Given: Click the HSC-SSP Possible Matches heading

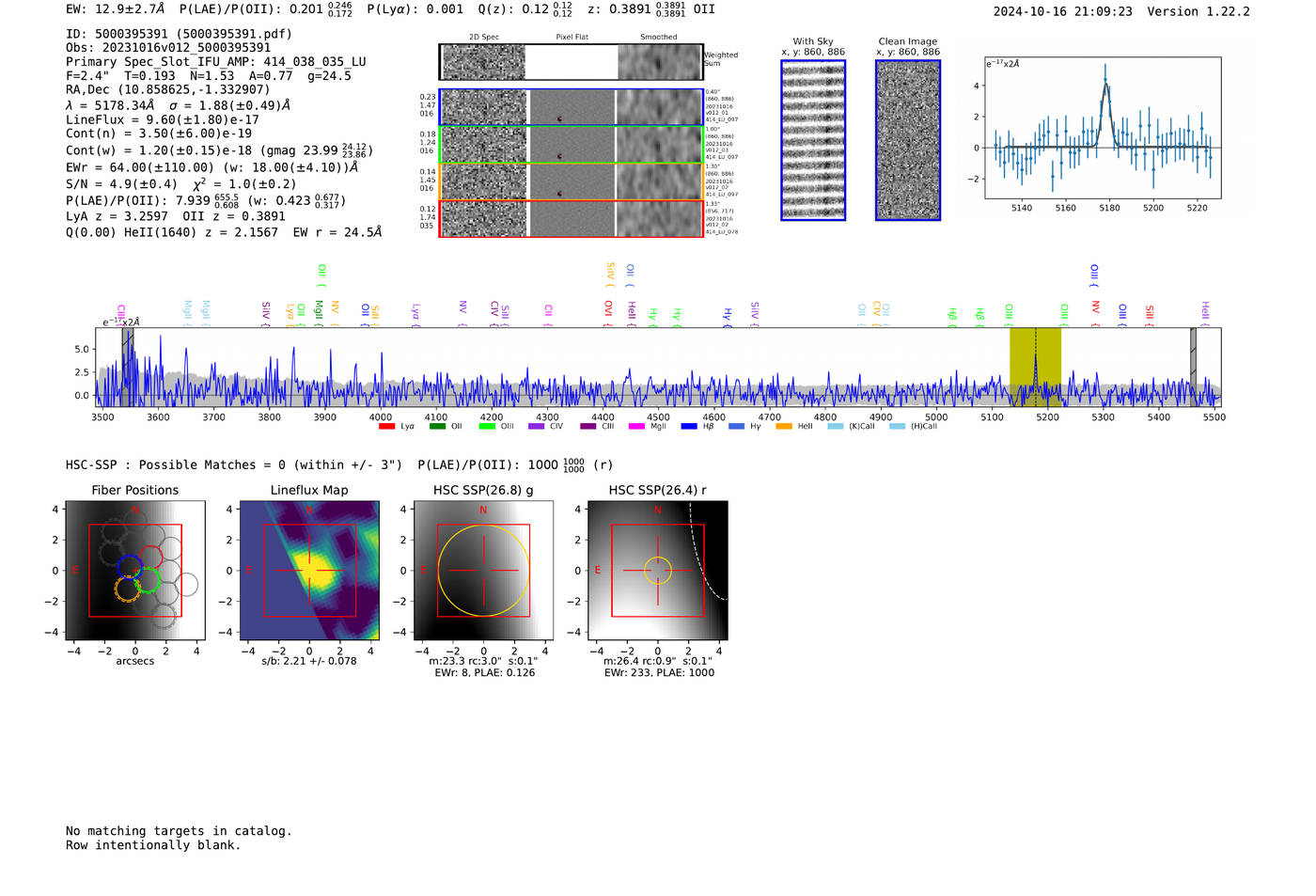Looking at the screenshot, I should [234, 465].
